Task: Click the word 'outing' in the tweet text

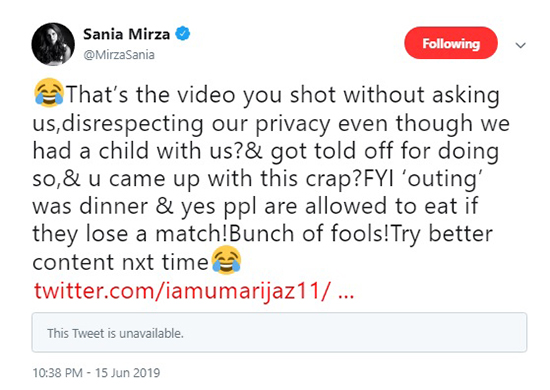Action: (x=442, y=179)
